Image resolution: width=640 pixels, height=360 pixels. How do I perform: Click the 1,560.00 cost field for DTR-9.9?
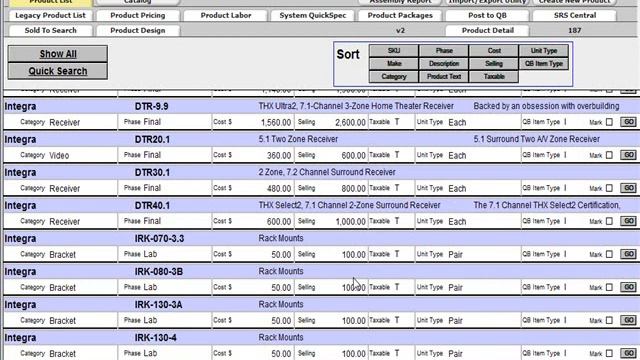[276, 122]
